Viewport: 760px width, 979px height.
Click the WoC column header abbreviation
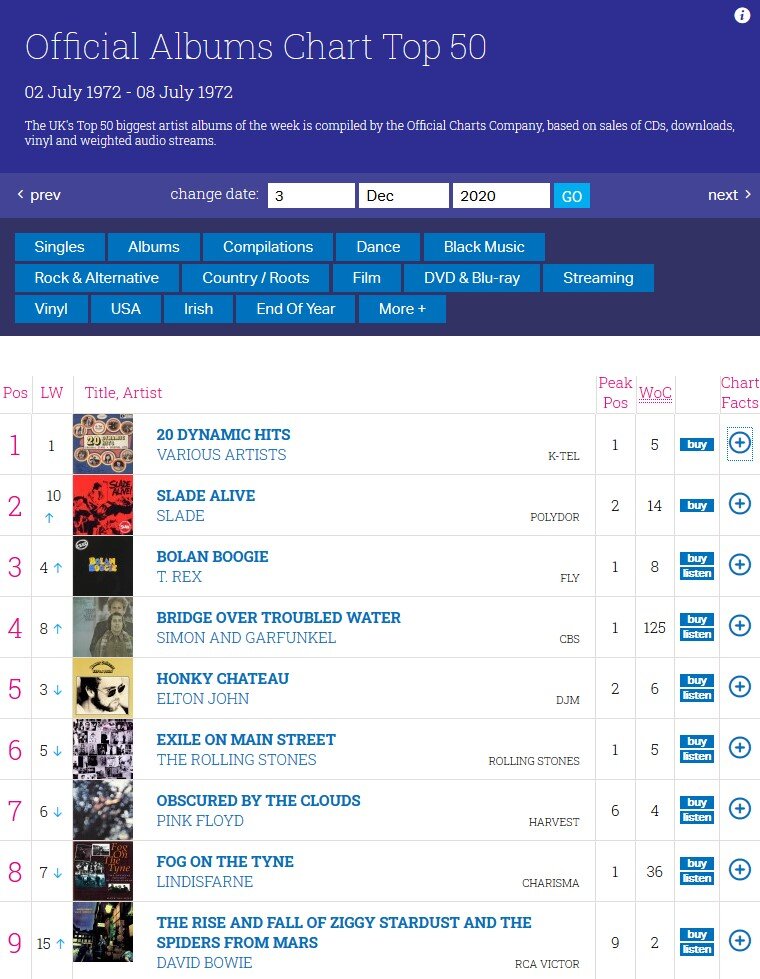655,393
